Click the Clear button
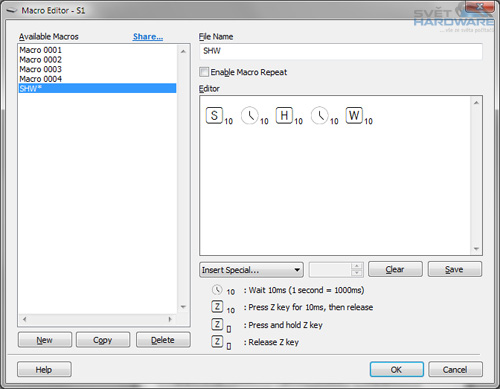The width and height of the screenshot is (500, 389). [x=395, y=269]
